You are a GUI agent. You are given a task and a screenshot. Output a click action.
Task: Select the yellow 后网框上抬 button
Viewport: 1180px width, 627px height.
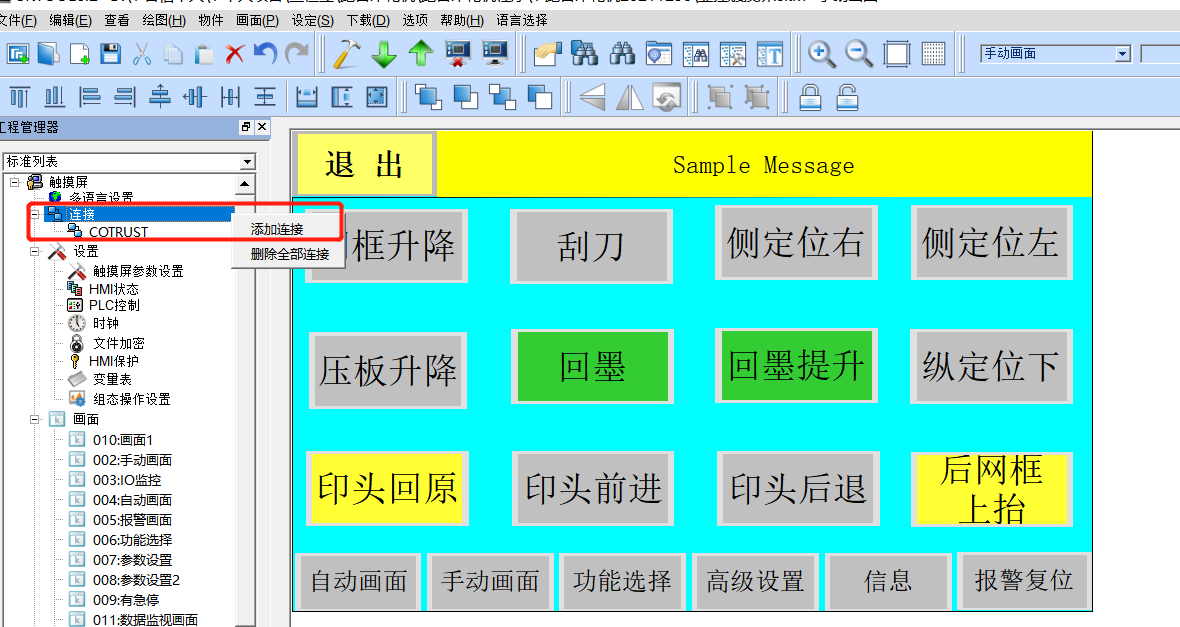pyautogui.click(x=991, y=489)
